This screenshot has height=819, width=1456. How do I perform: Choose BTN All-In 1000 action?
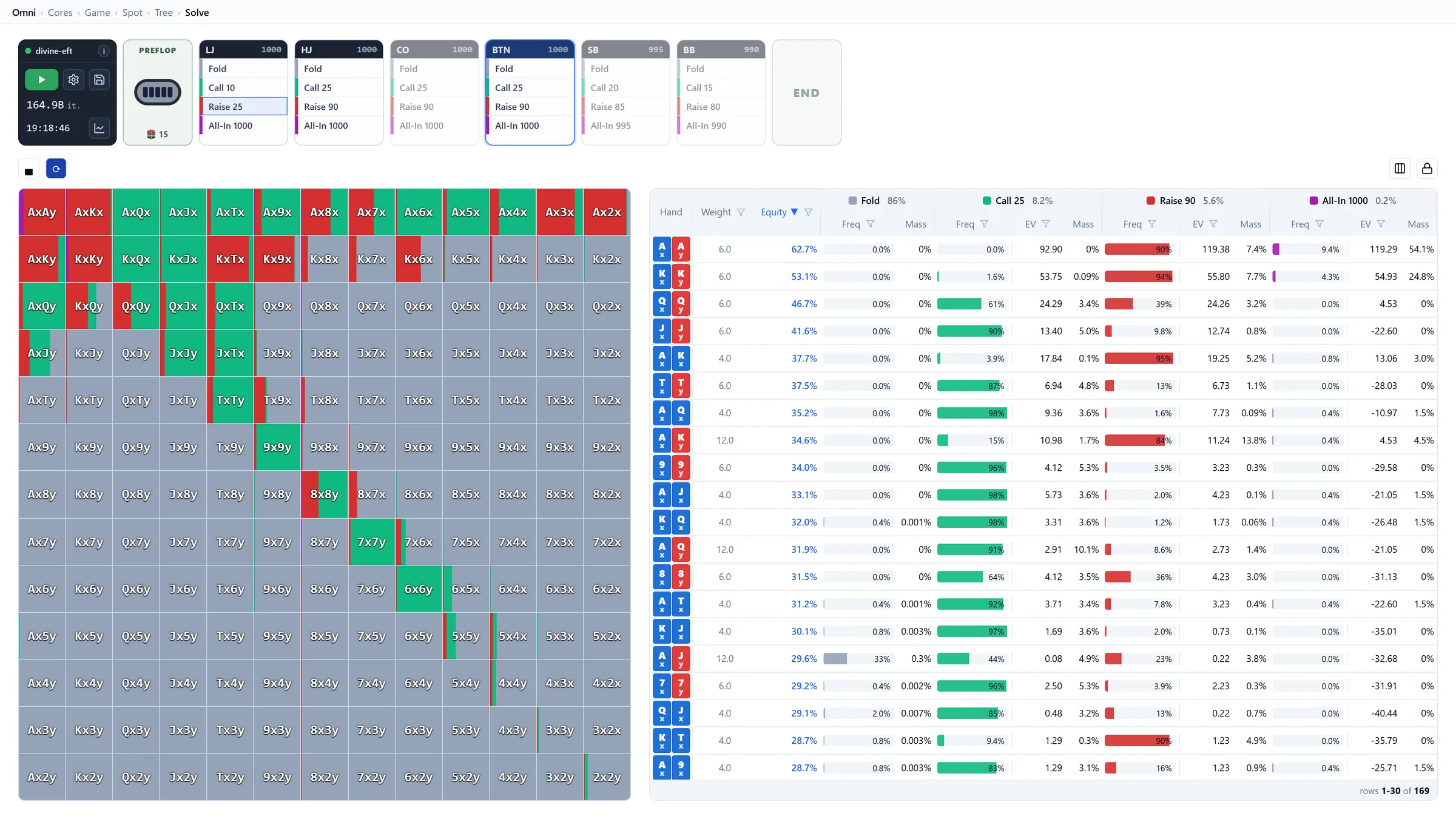coord(530,126)
